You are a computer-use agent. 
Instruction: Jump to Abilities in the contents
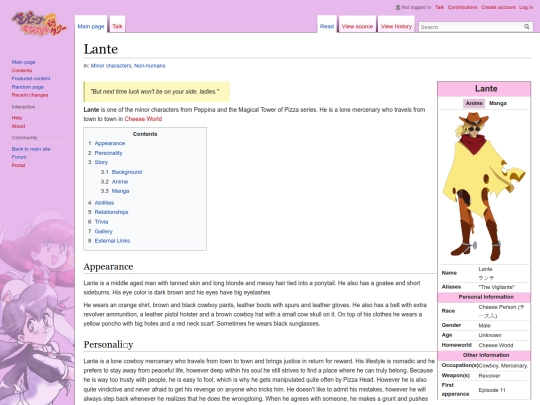point(104,203)
